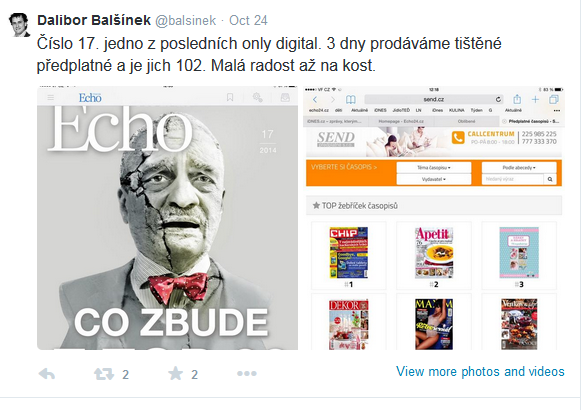Open the Oct 24 tweet timestamp
This screenshot has height=410, width=581.
point(248,20)
